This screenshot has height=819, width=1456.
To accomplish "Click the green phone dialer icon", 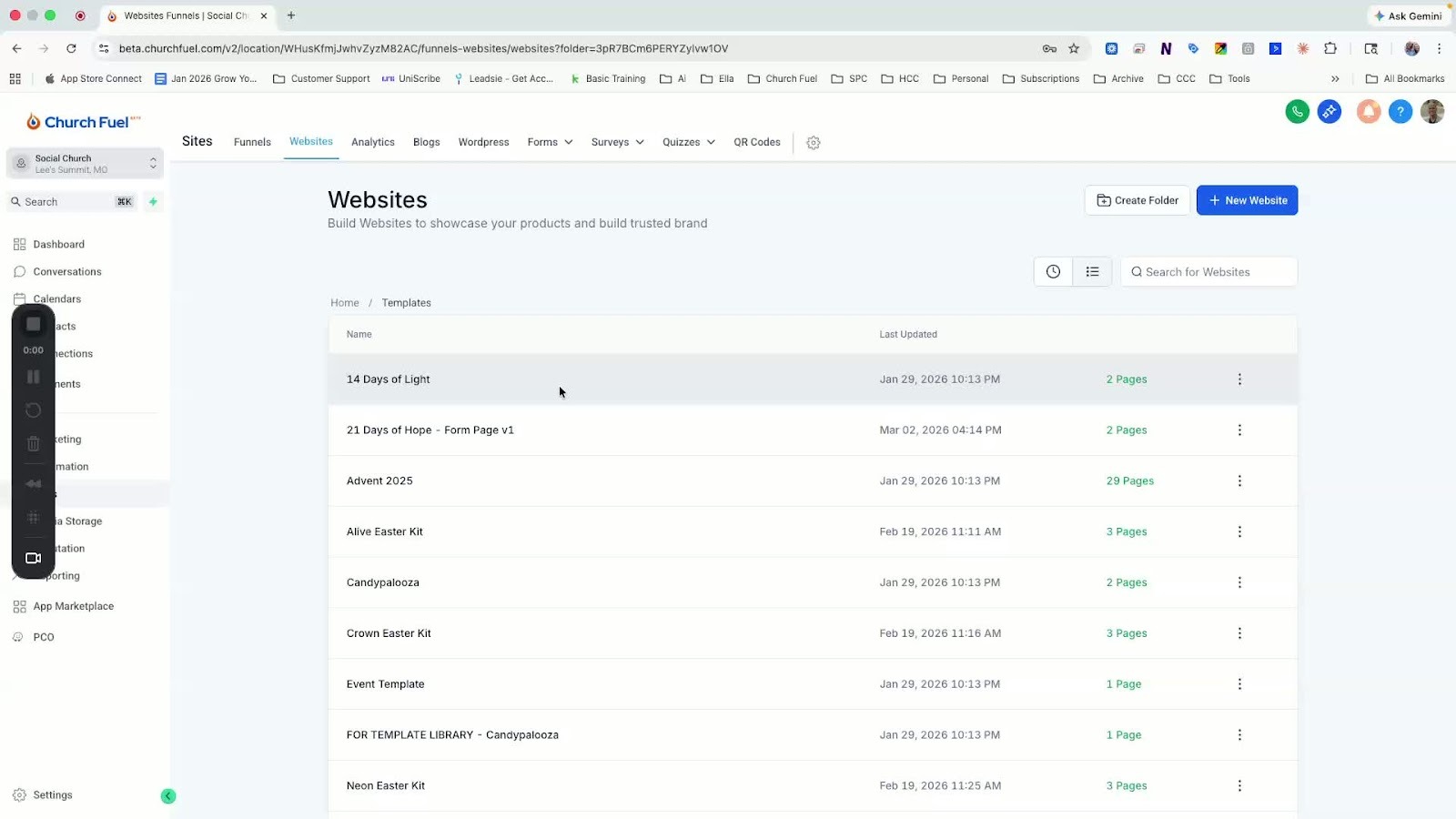I will pyautogui.click(x=1298, y=112).
